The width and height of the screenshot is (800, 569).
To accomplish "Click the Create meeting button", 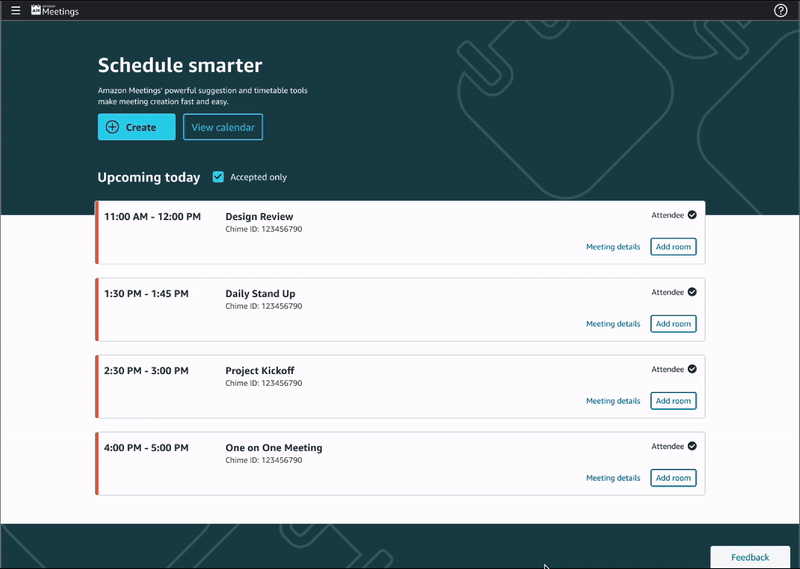I will pos(137,127).
